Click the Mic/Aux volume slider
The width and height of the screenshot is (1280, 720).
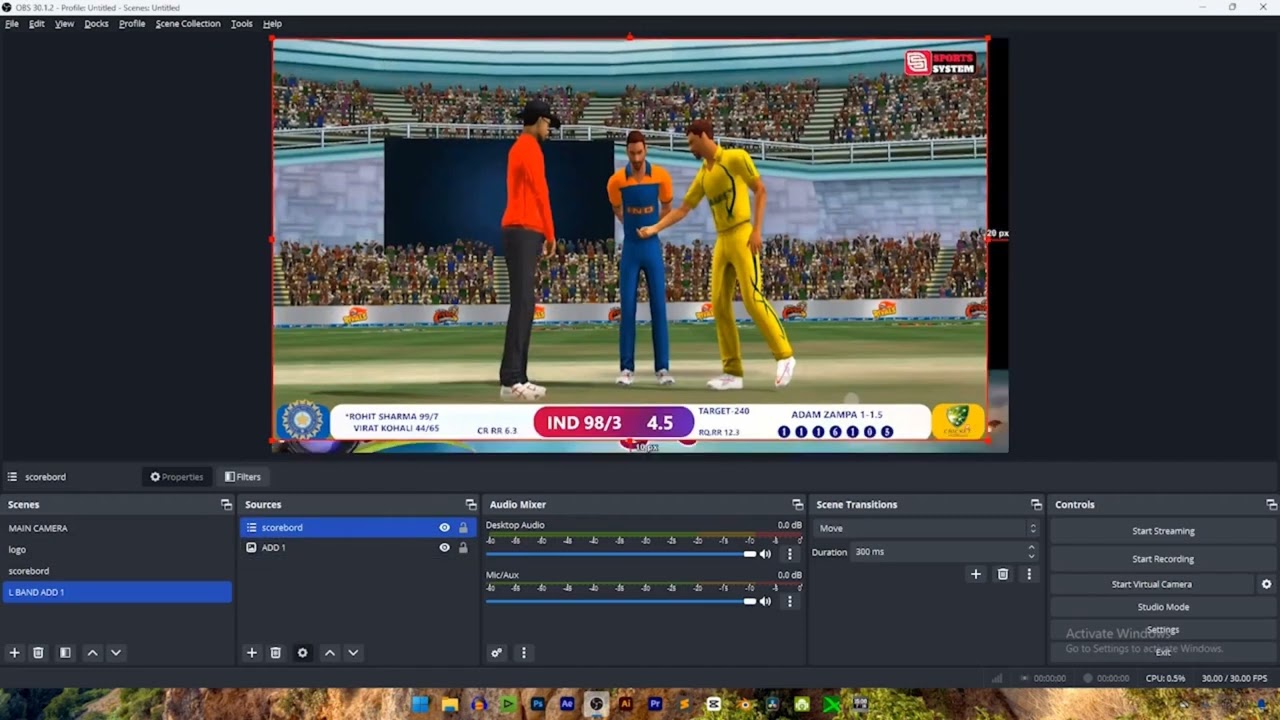click(621, 601)
